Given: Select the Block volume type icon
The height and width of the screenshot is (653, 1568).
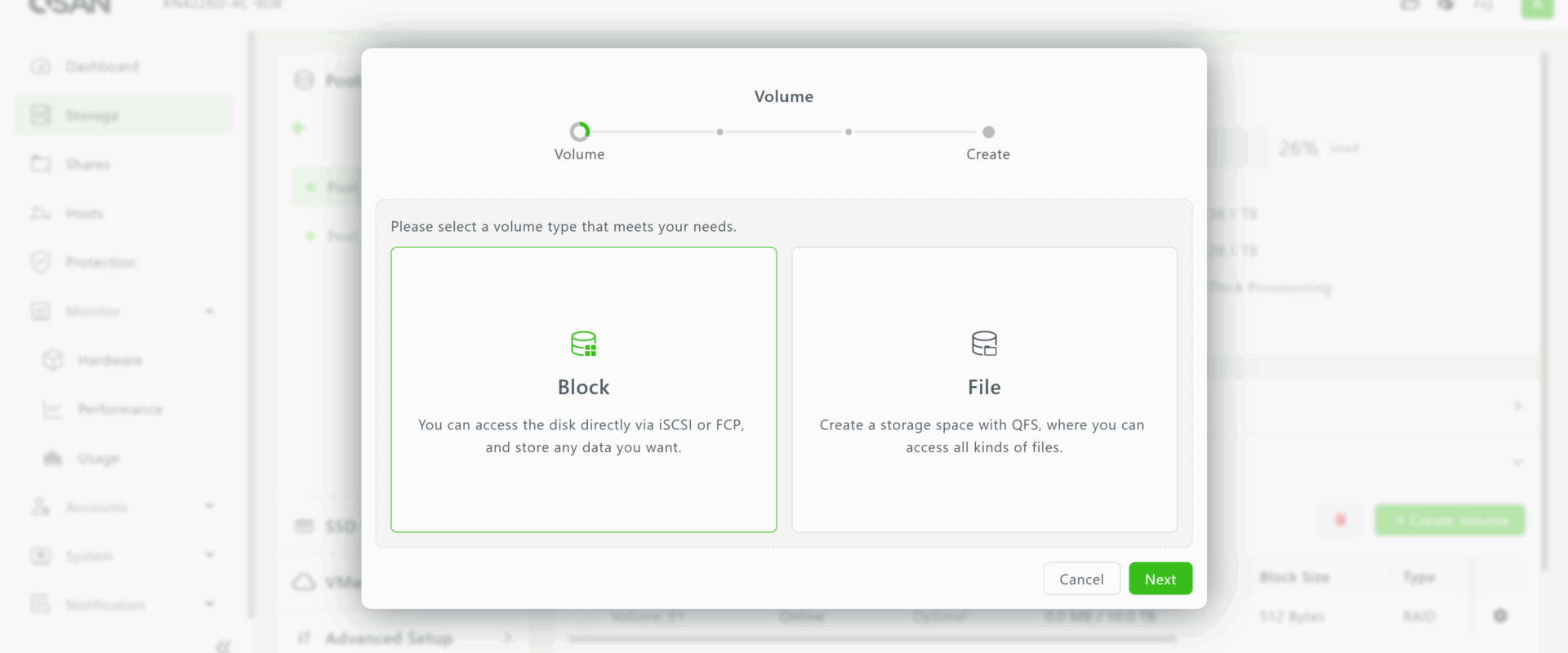Looking at the screenshot, I should (583, 344).
